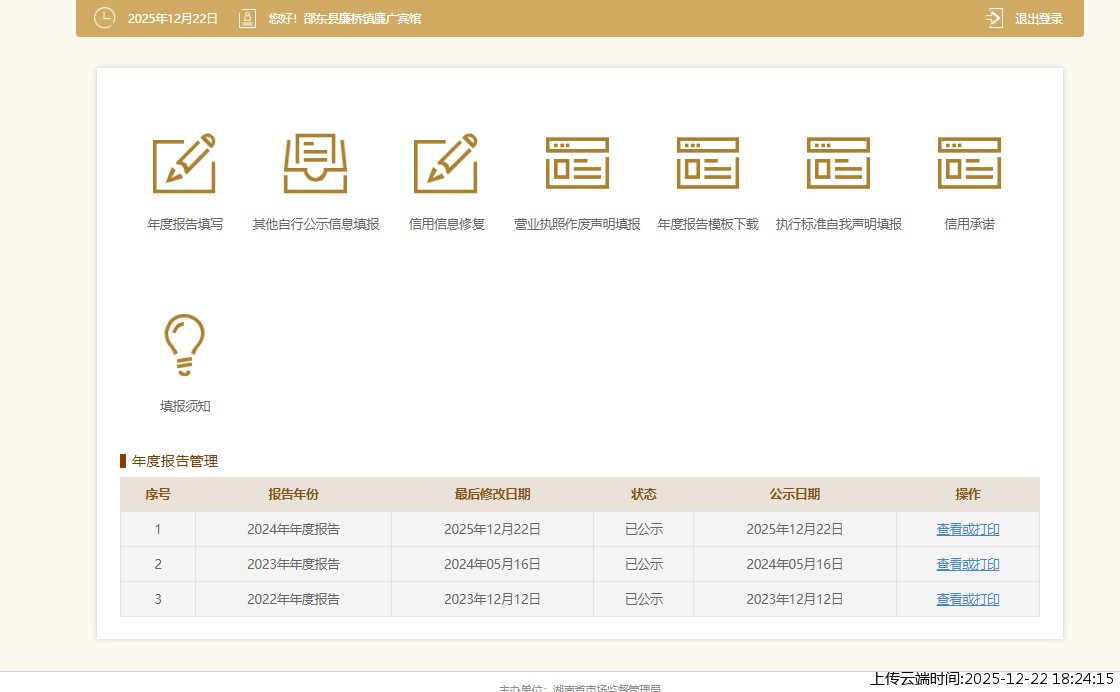Image resolution: width=1120 pixels, height=692 pixels.
Task: Open 查看或打印 for the 2023 annual report
Action: click(x=967, y=564)
